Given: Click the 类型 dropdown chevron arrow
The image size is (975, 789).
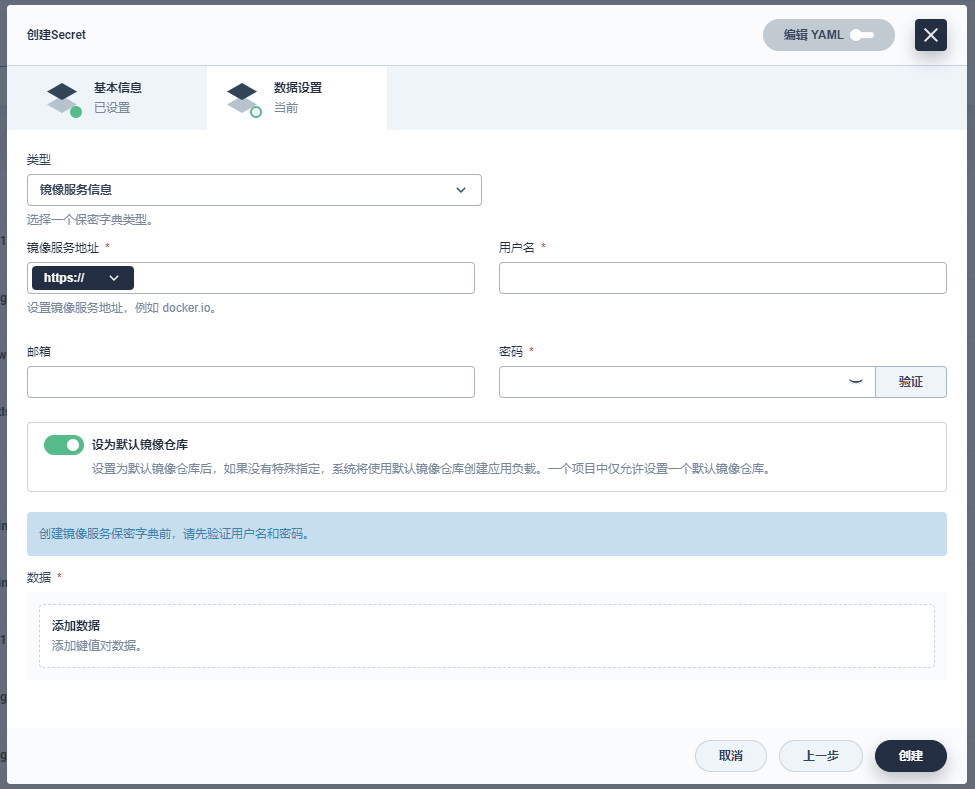Looking at the screenshot, I should (461, 190).
